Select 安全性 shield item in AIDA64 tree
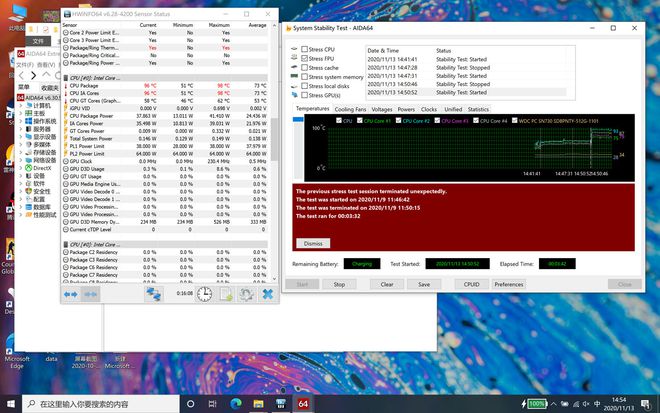 (x=38, y=192)
